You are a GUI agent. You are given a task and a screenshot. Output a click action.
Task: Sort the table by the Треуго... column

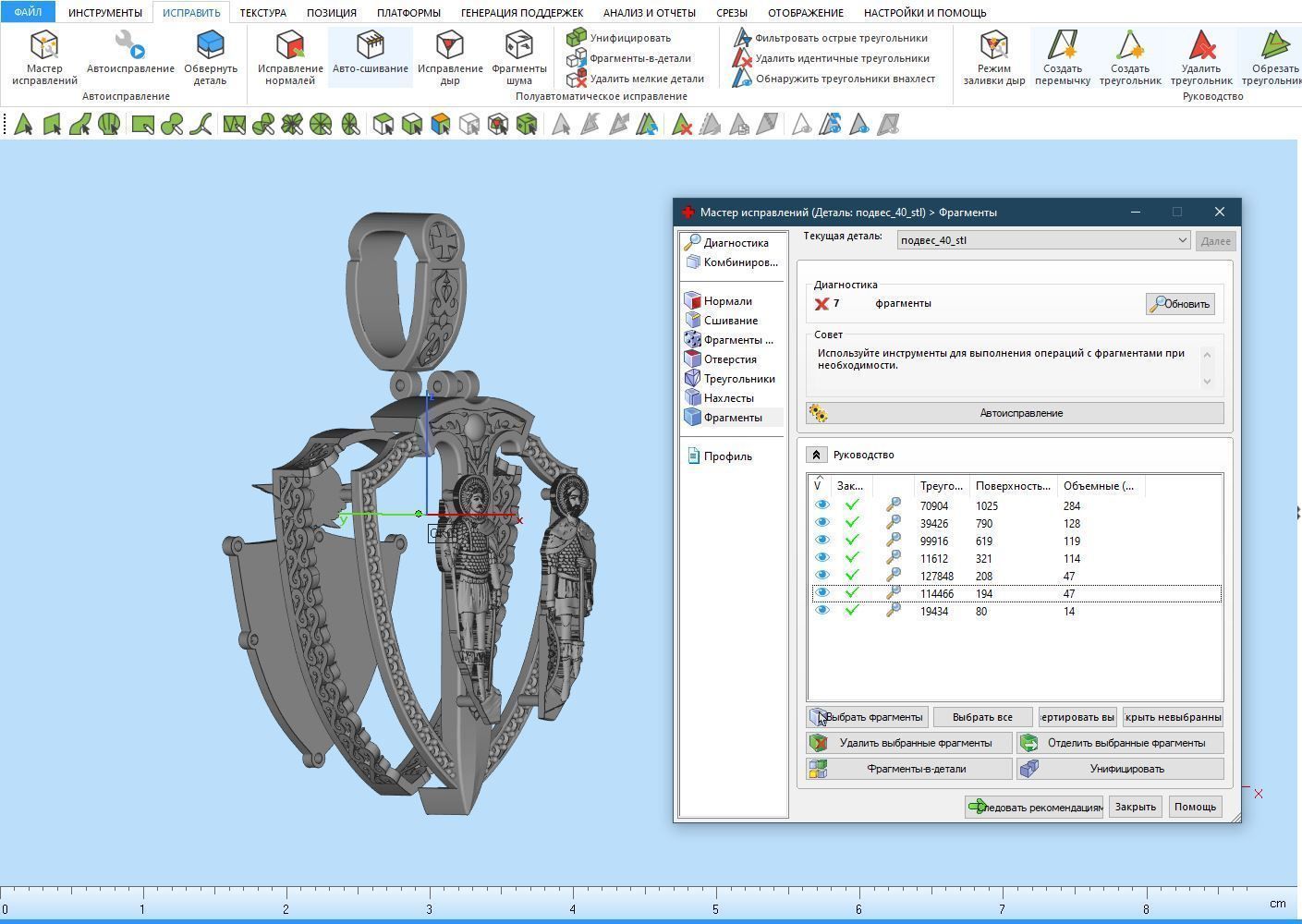(941, 486)
